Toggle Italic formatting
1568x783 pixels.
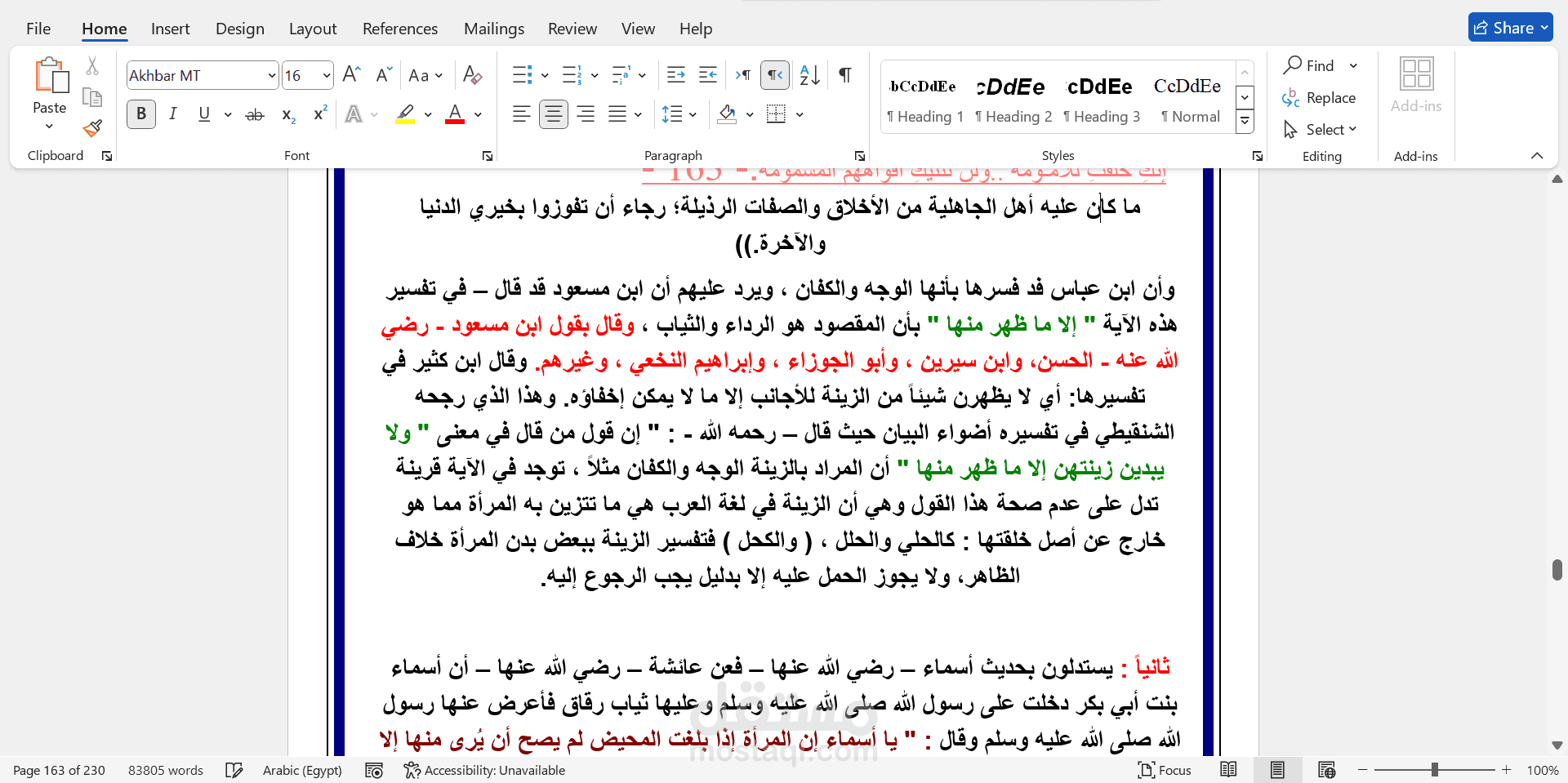click(173, 114)
